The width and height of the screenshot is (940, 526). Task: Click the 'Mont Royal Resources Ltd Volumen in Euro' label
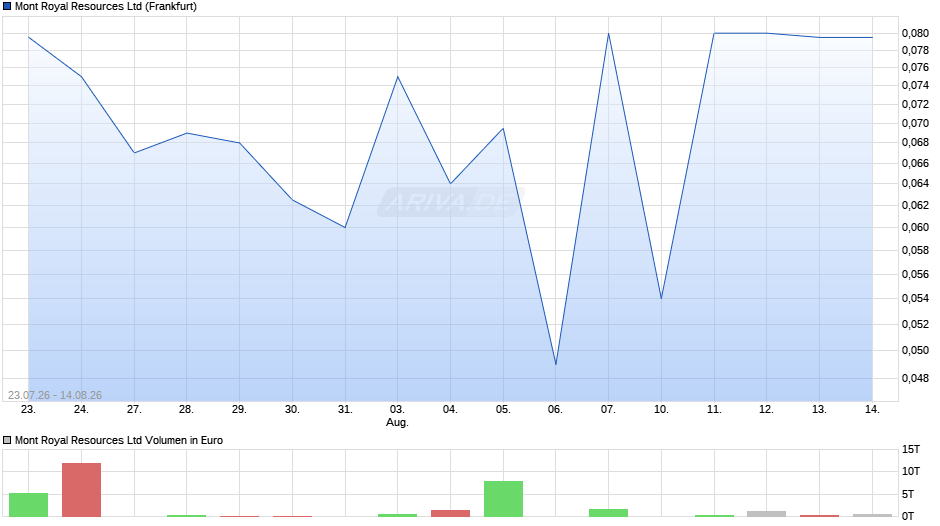(x=119, y=440)
